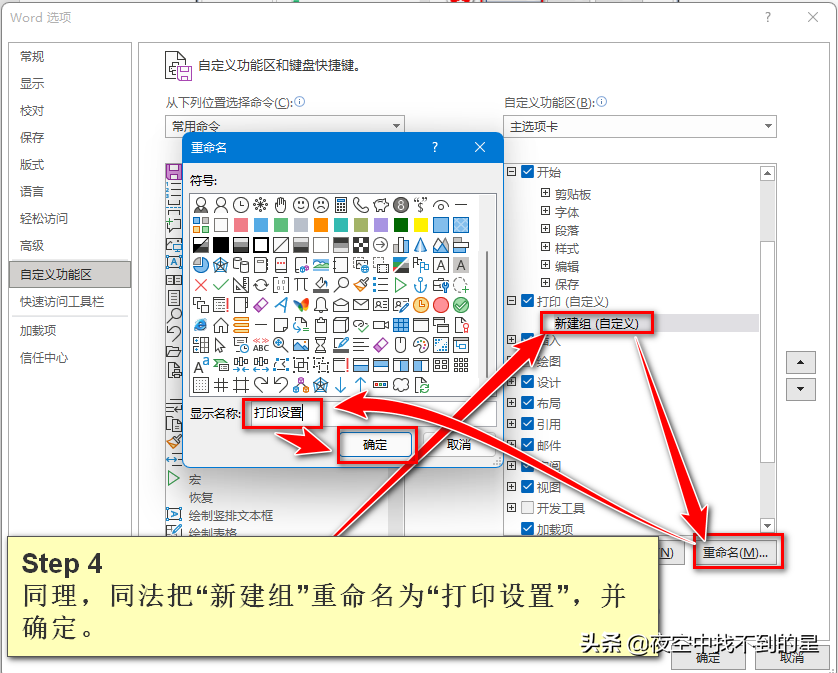
Task: Pick the house symbol
Action: (x=221, y=325)
